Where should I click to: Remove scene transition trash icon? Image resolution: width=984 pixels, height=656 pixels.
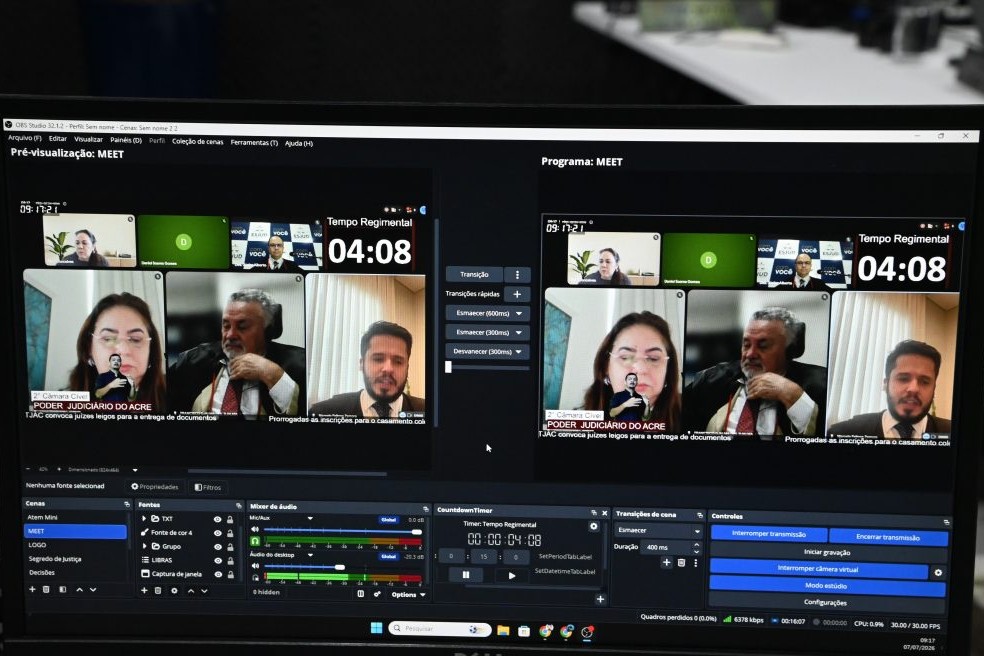tap(682, 563)
